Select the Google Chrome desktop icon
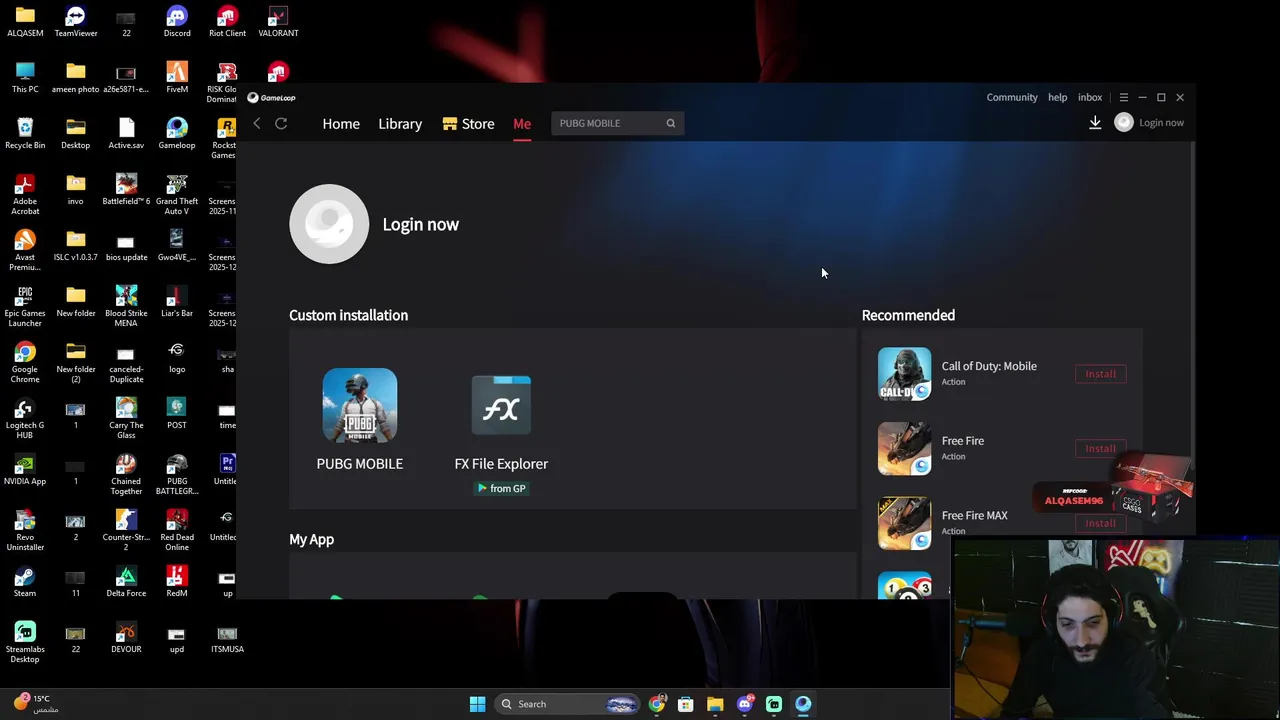Image resolution: width=1280 pixels, height=720 pixels. [25, 362]
